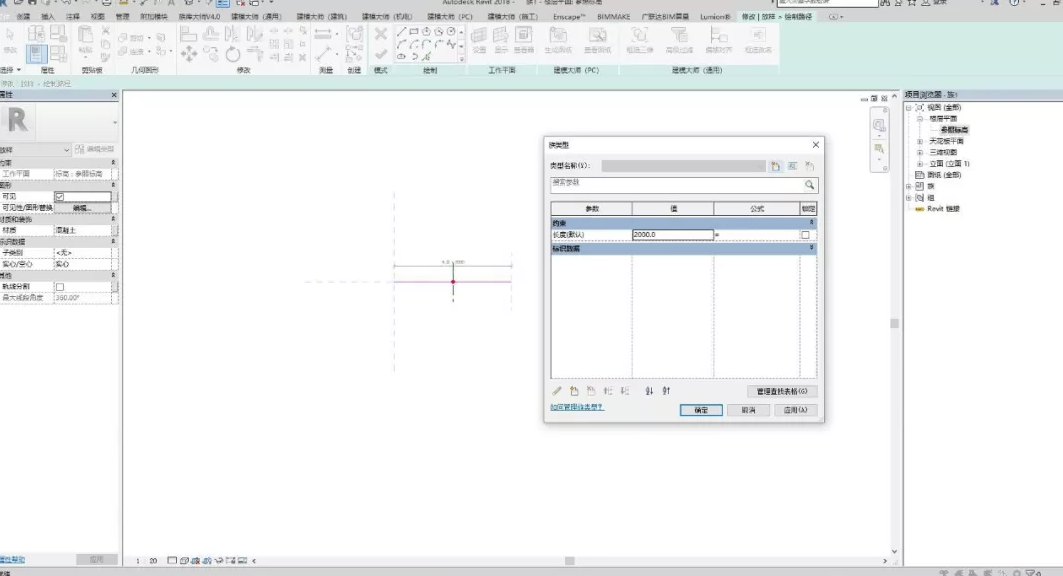Toggle the 轨线分割 checkbox in Properties
1063x576 pixels.
click(60, 287)
